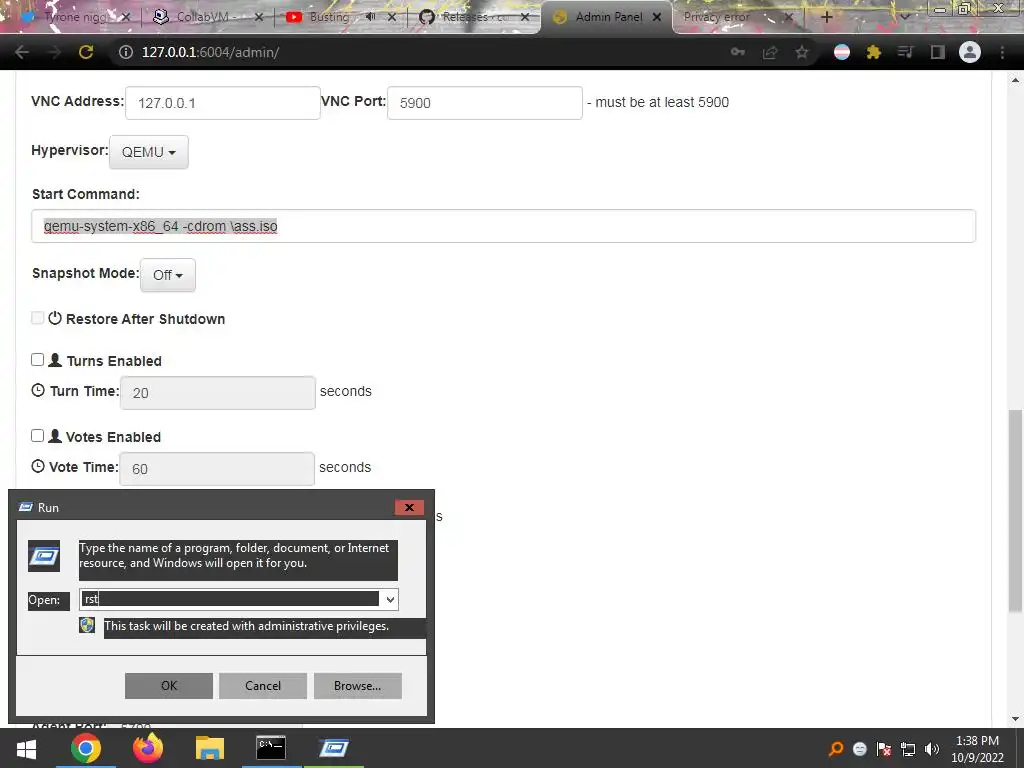Switch to the GitHub Releases tab

tap(473, 17)
